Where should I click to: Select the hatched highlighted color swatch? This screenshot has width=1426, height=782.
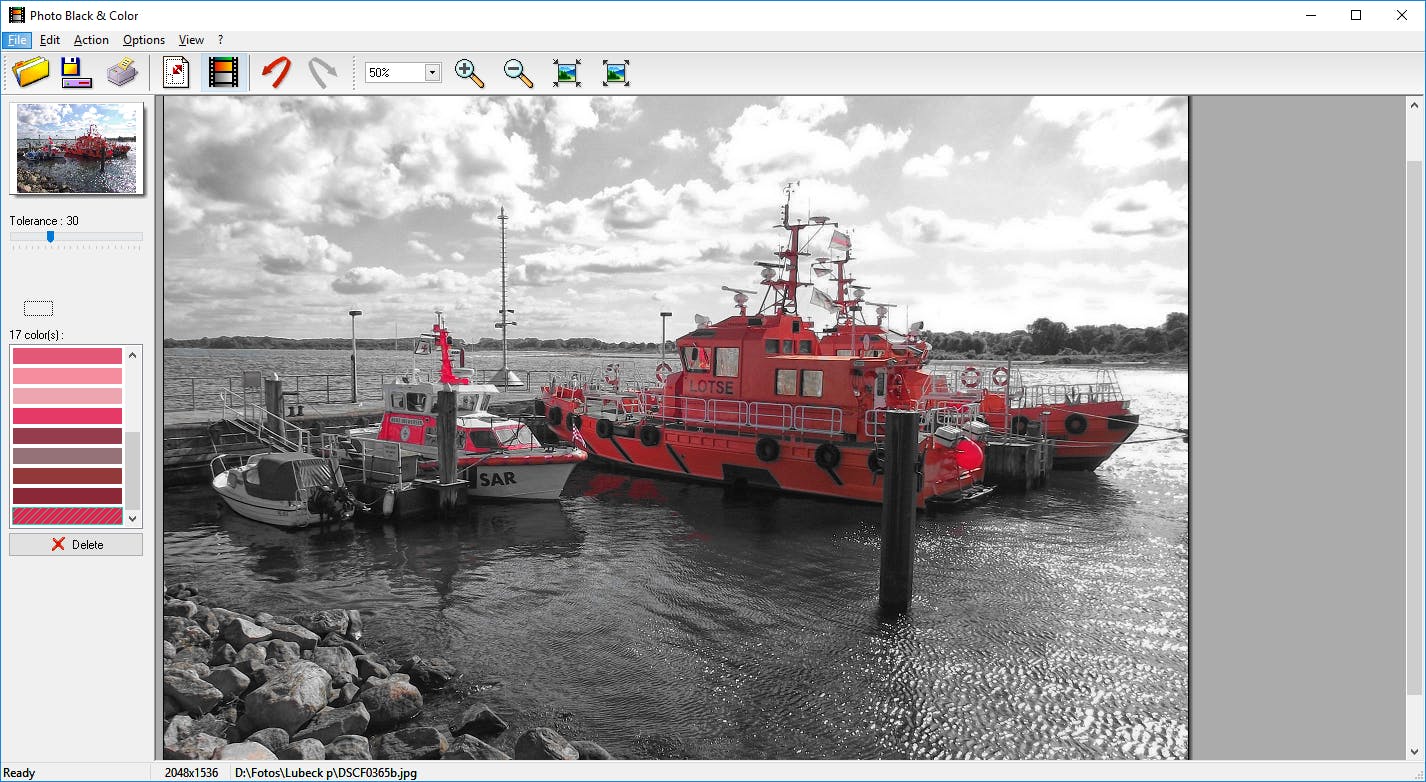[67, 516]
